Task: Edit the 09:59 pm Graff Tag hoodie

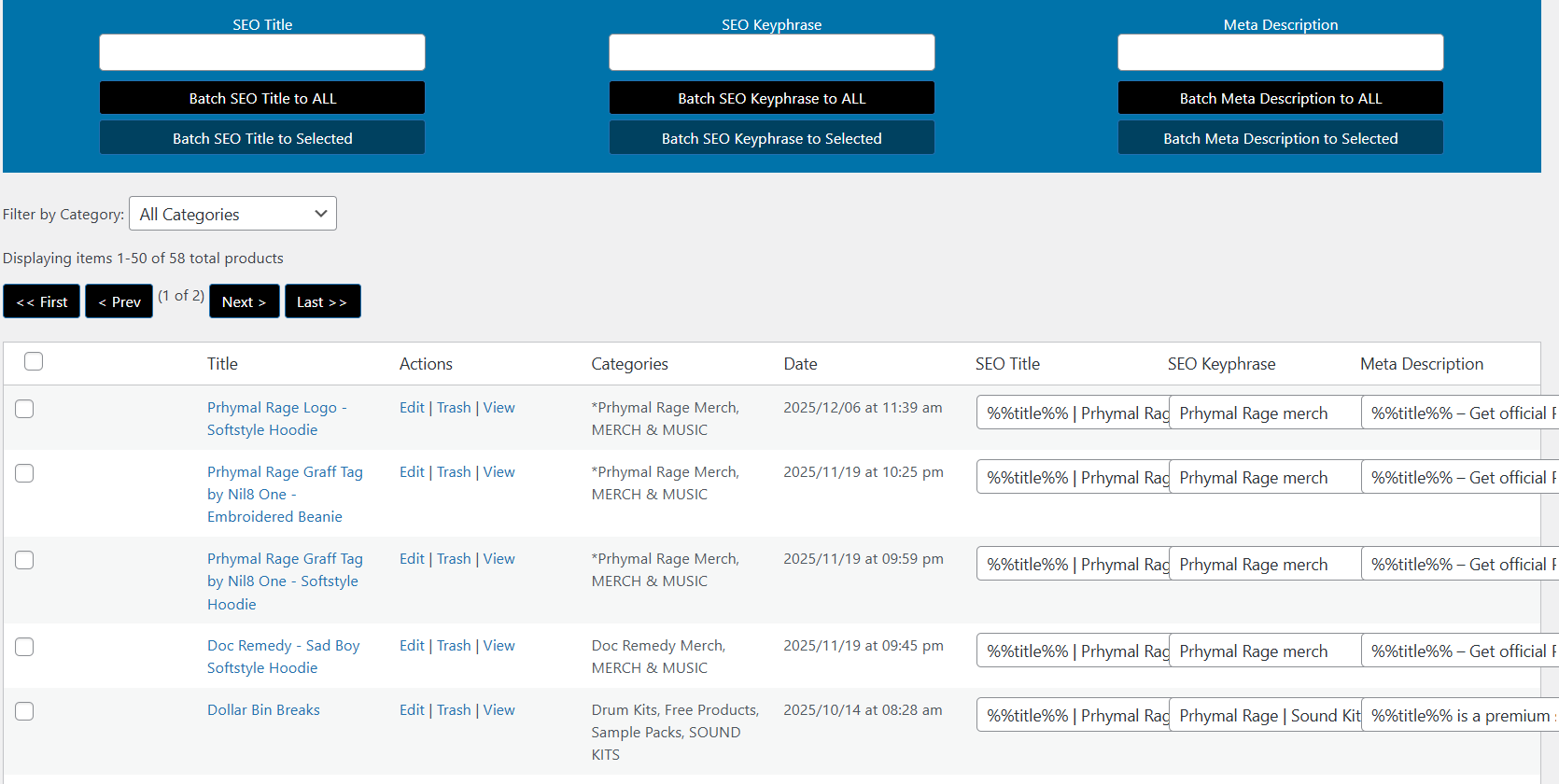Action: (x=412, y=559)
